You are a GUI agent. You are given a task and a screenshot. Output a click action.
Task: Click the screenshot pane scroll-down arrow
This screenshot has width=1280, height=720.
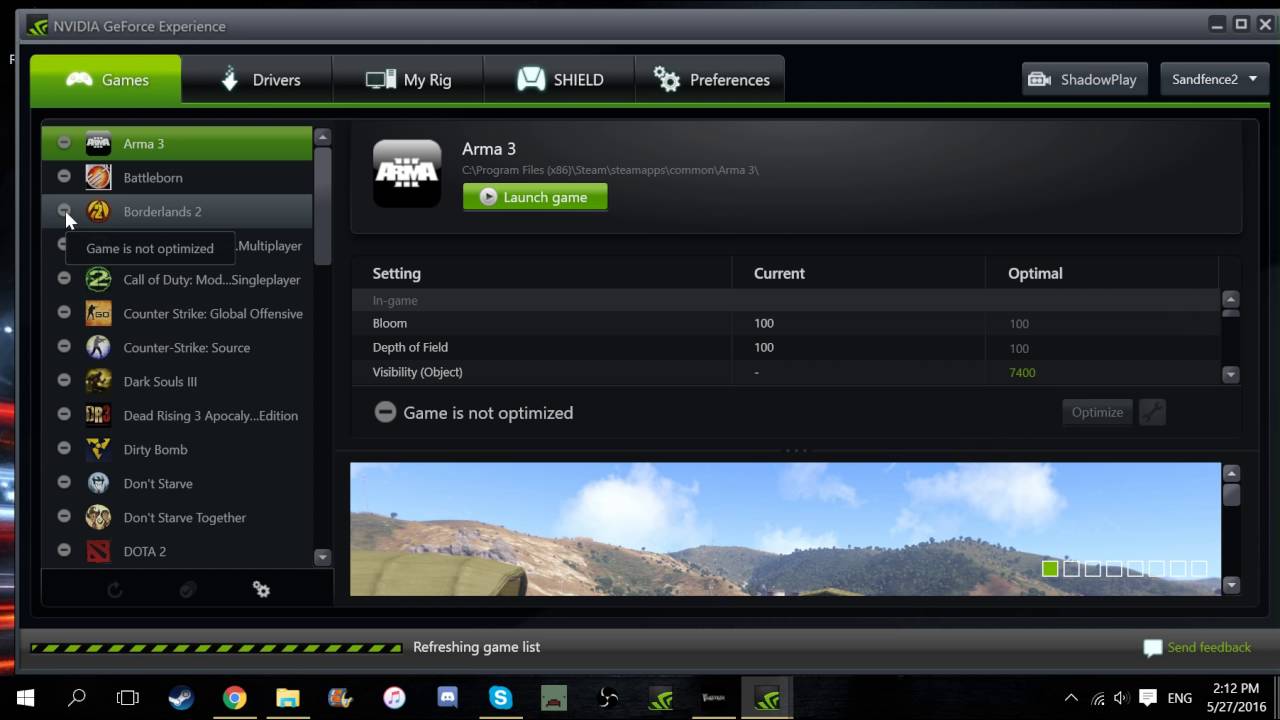coord(1232,585)
